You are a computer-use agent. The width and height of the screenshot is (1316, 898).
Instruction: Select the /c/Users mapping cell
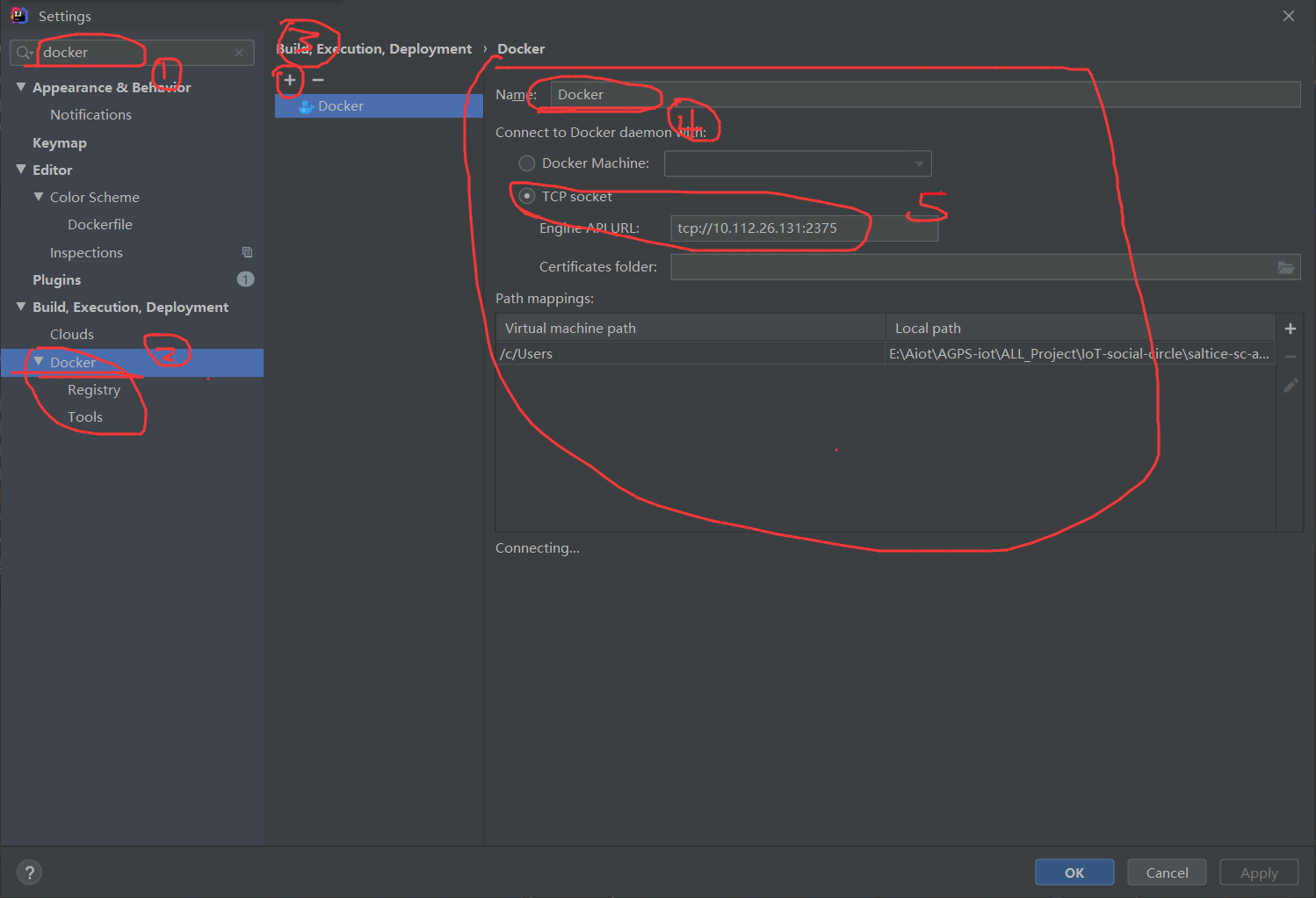pyautogui.click(x=691, y=354)
